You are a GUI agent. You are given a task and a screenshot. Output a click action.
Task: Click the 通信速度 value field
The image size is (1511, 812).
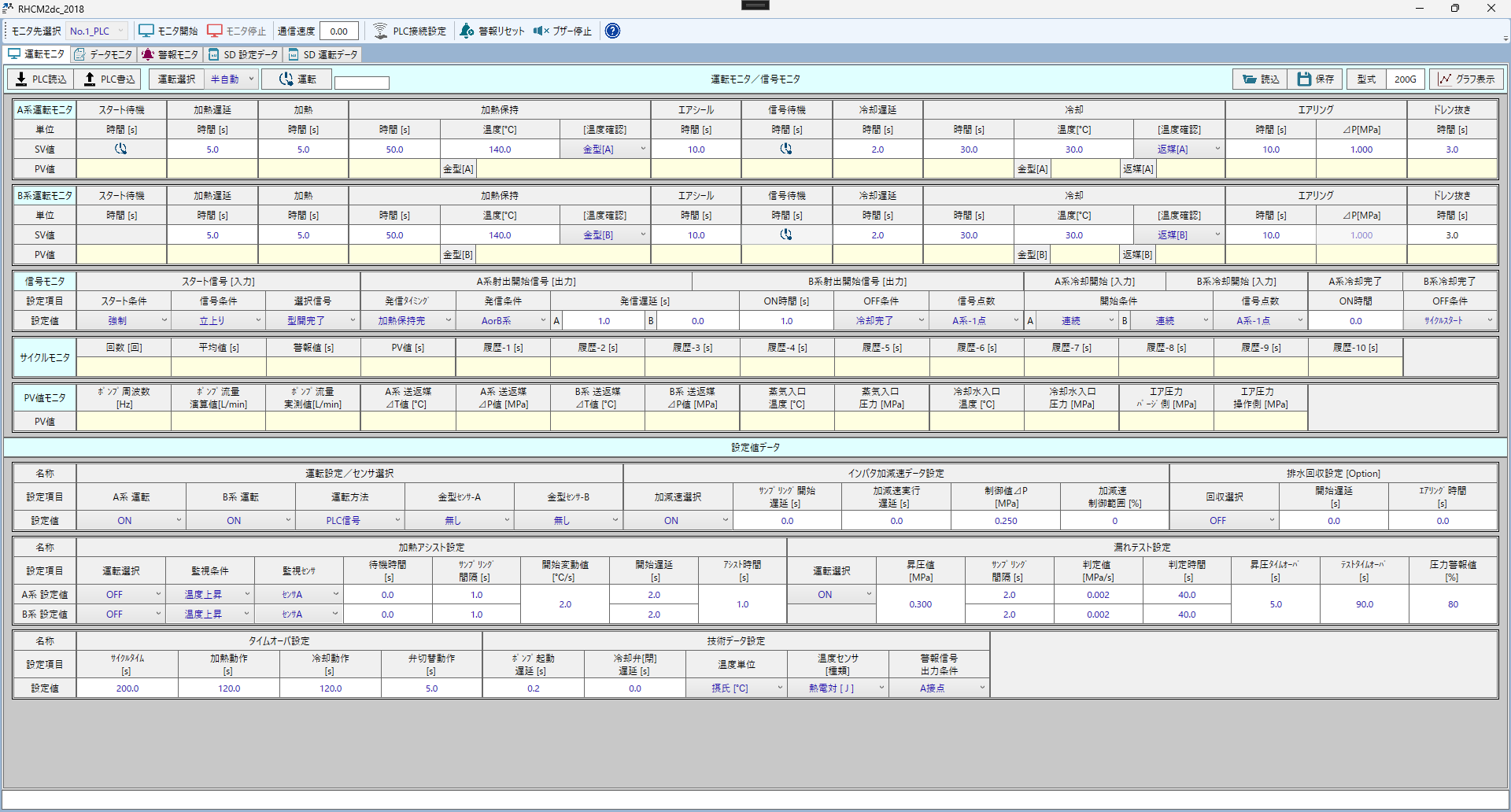pyautogui.click(x=339, y=31)
